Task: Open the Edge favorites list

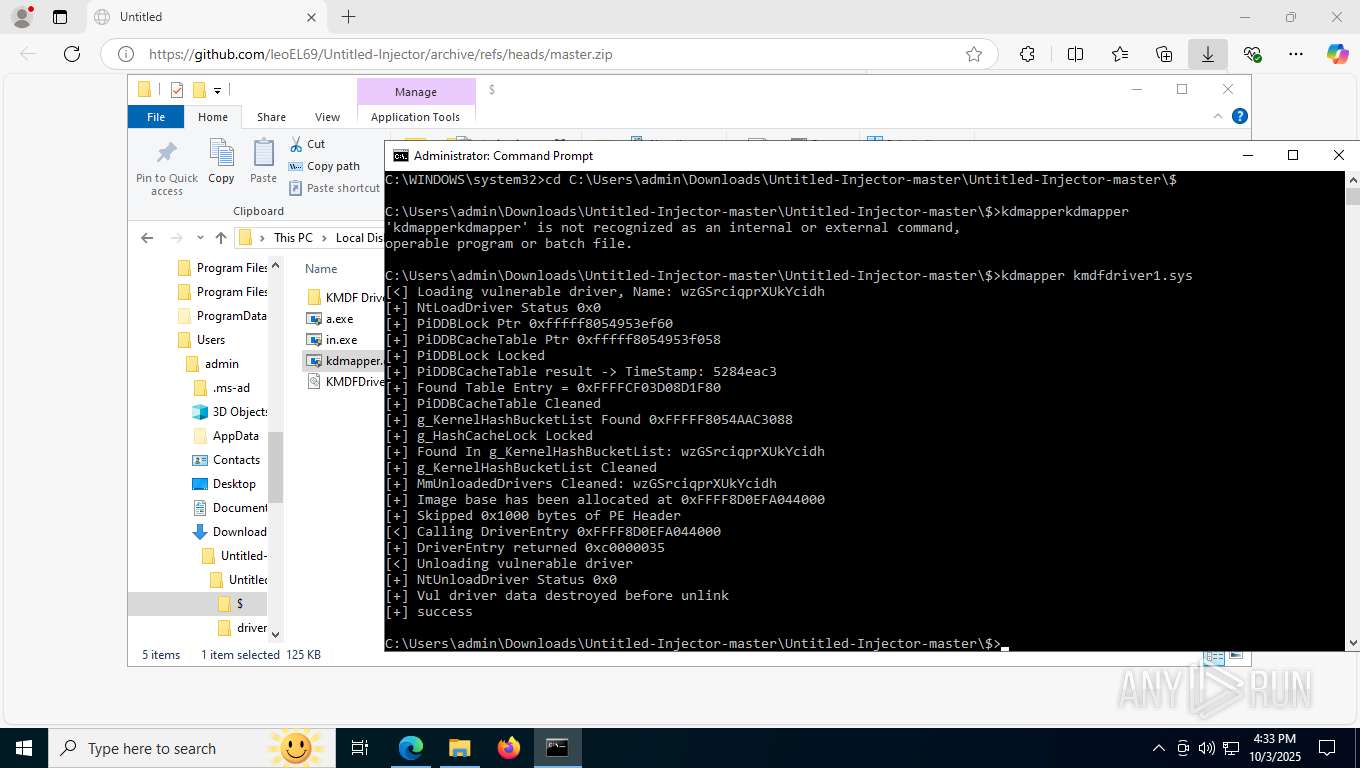Action: coord(1119,54)
